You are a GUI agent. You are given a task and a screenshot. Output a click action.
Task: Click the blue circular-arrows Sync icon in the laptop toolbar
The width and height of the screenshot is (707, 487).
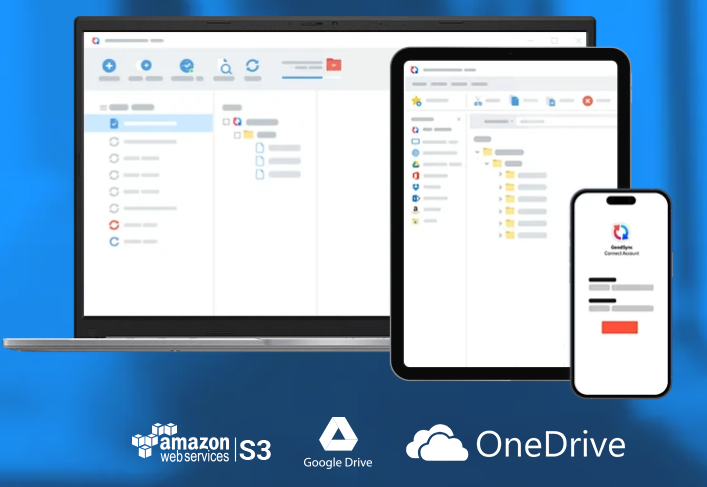[x=252, y=66]
